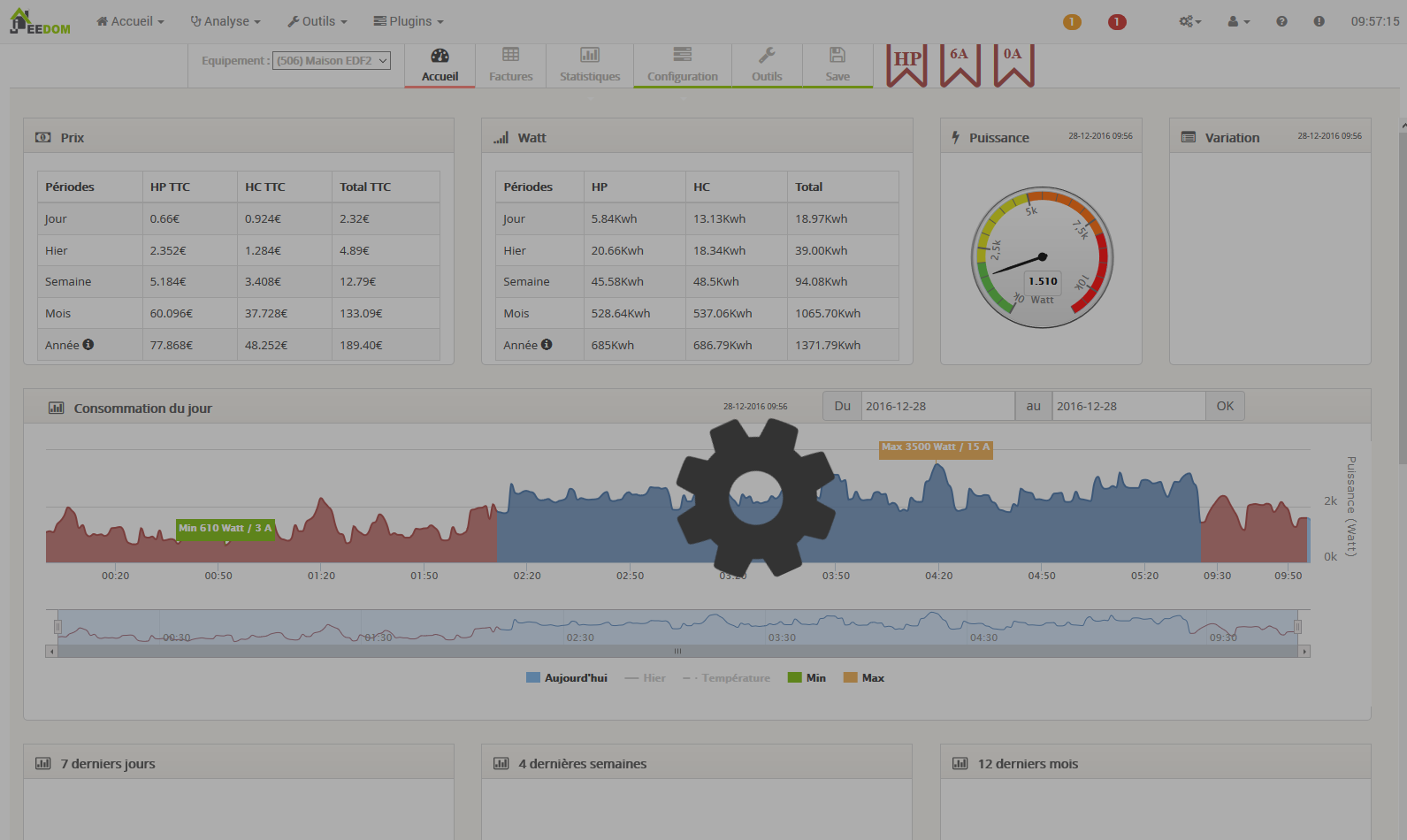Open the Equipement Maison EDF2 dropdown
This screenshot has width=1407, height=840.
coord(332,60)
